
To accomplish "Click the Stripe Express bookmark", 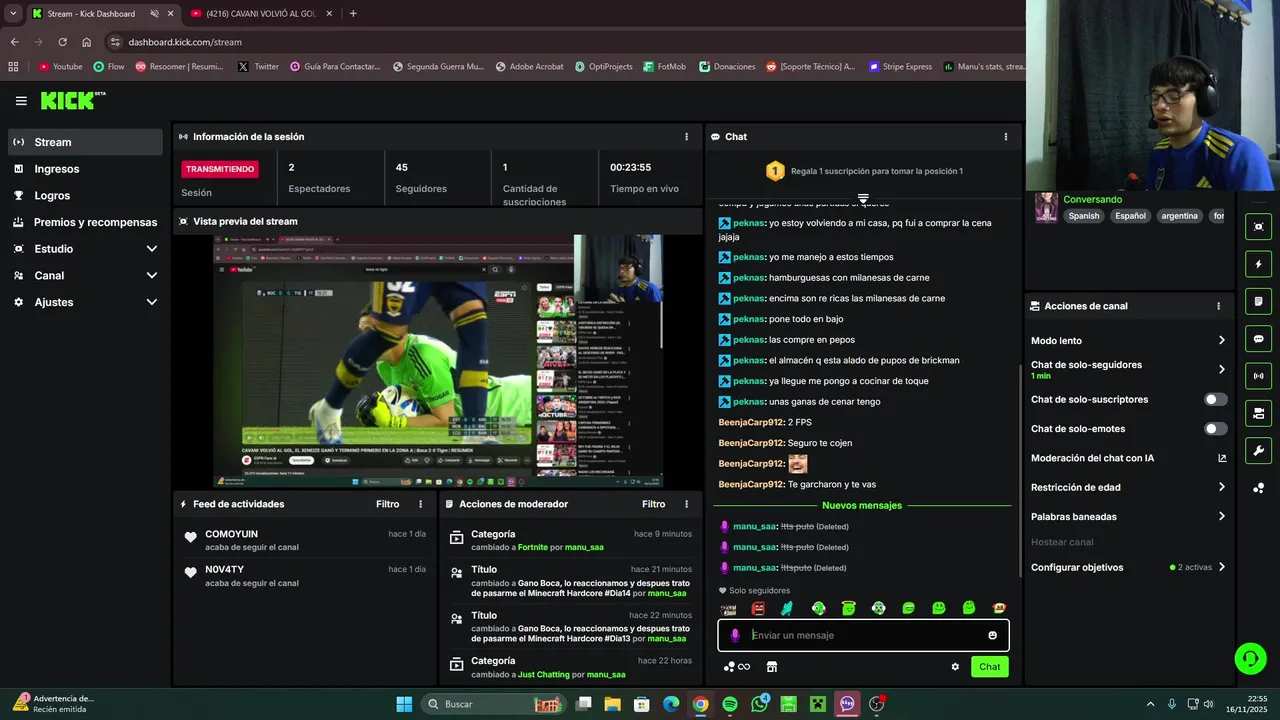I will click(900, 67).
